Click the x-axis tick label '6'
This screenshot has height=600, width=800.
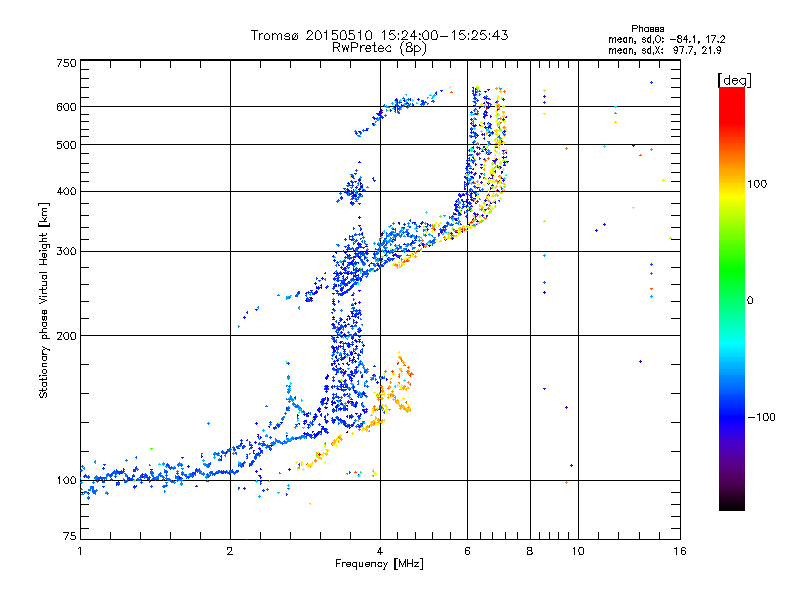(x=467, y=551)
